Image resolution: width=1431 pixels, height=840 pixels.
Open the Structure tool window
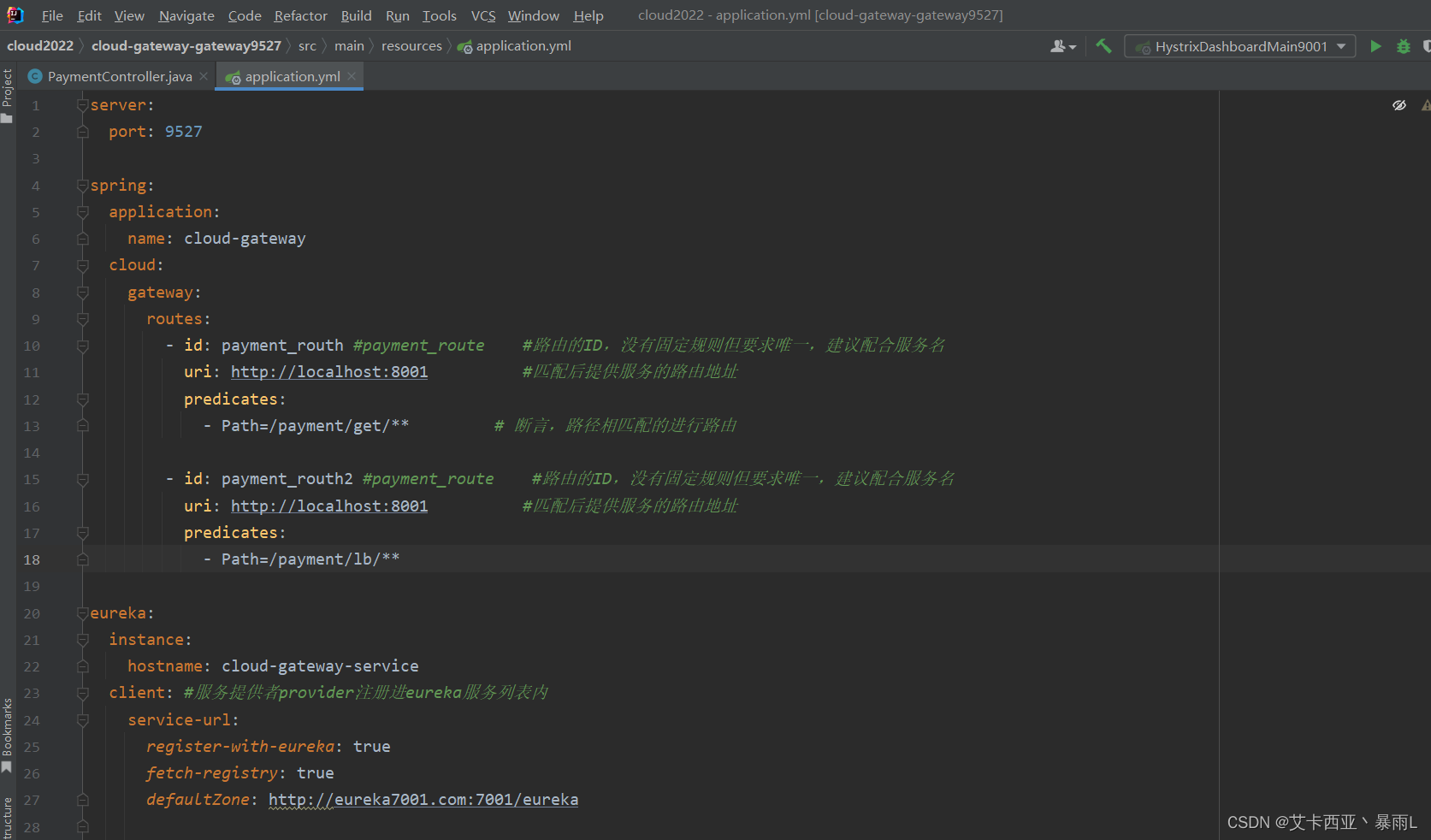point(8,818)
